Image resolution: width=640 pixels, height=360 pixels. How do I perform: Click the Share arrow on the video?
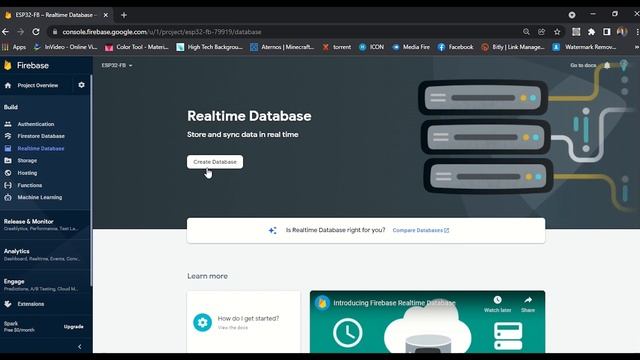click(528, 304)
